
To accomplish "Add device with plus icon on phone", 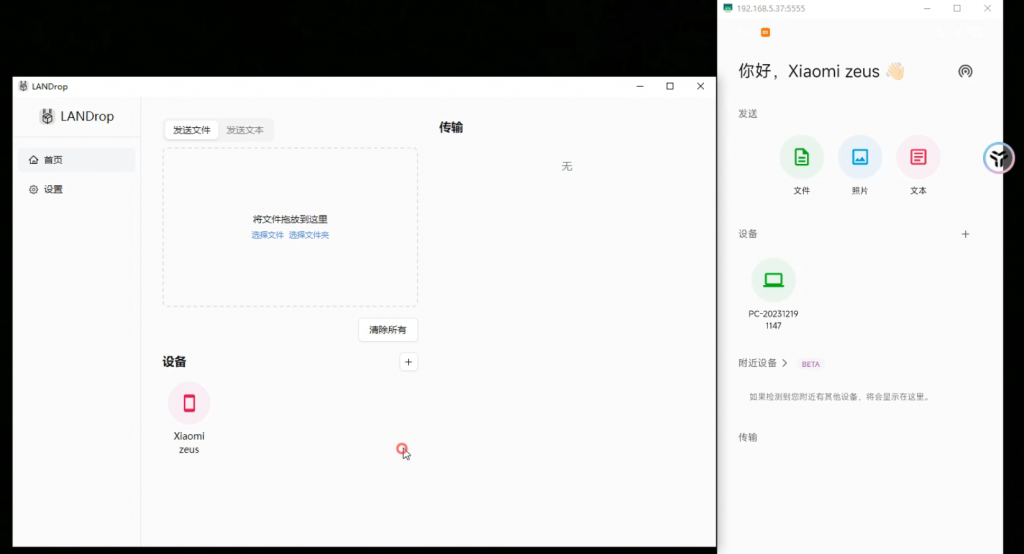I will click(965, 234).
